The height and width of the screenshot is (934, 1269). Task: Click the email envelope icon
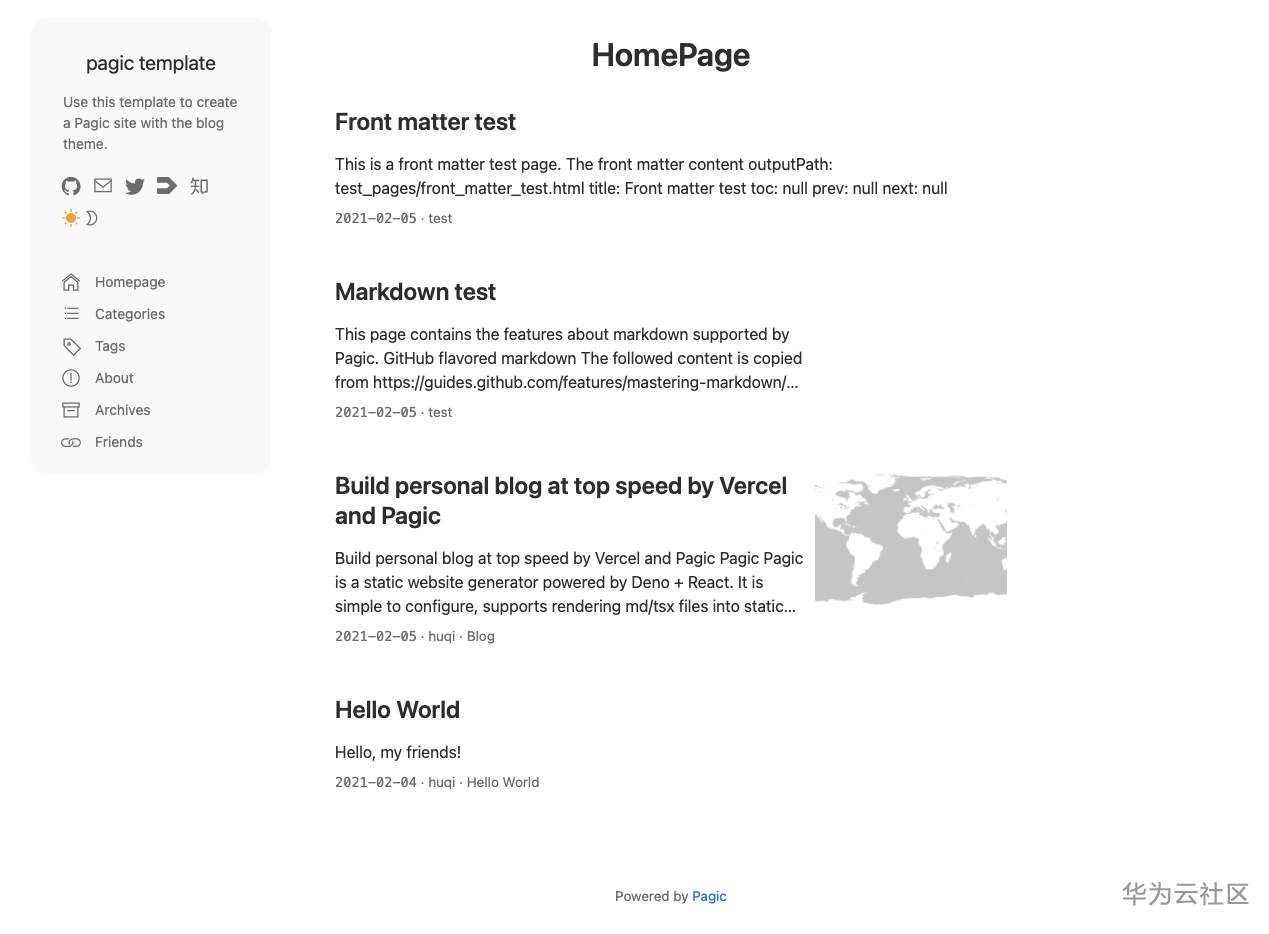[x=103, y=185]
